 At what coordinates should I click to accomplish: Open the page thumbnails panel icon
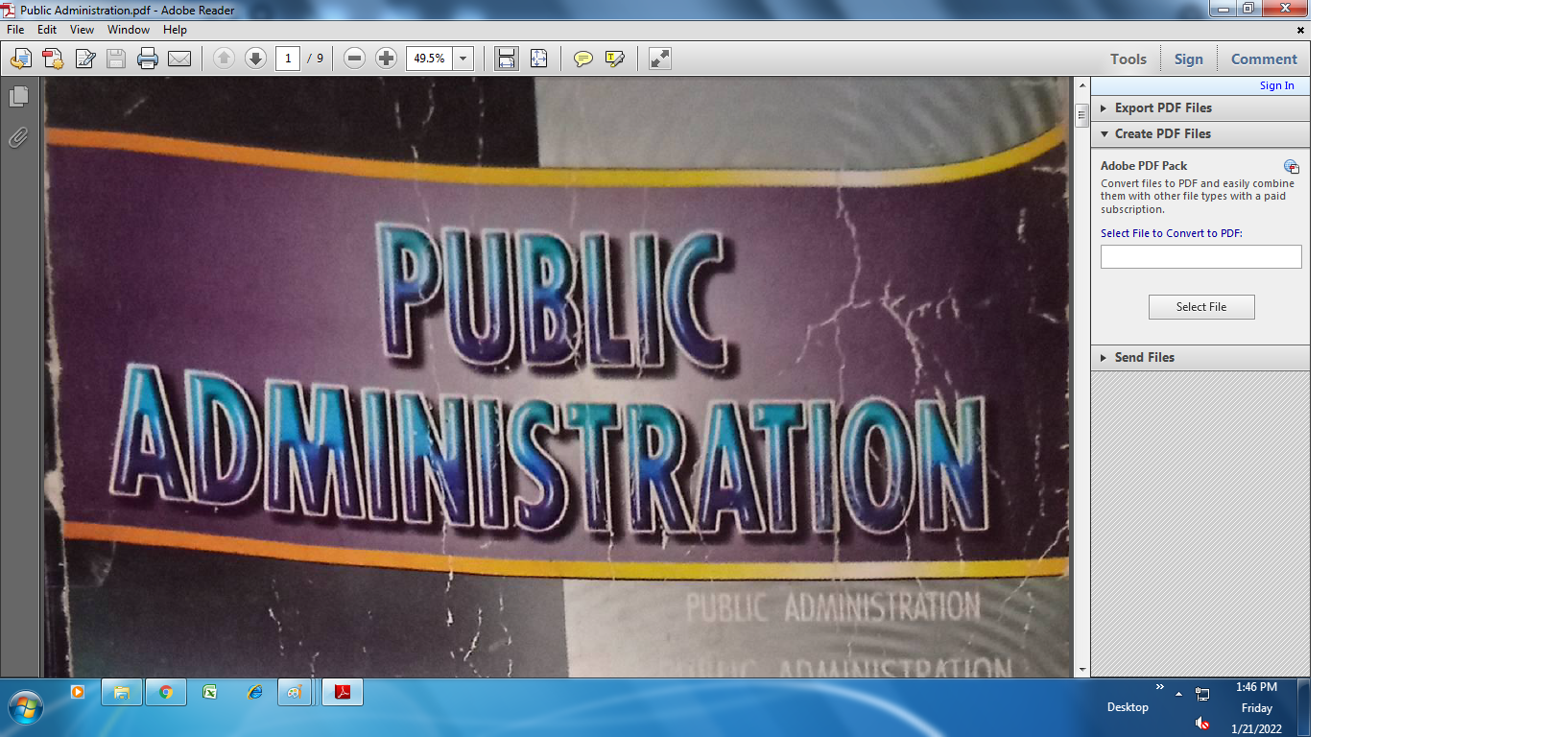pyautogui.click(x=18, y=97)
